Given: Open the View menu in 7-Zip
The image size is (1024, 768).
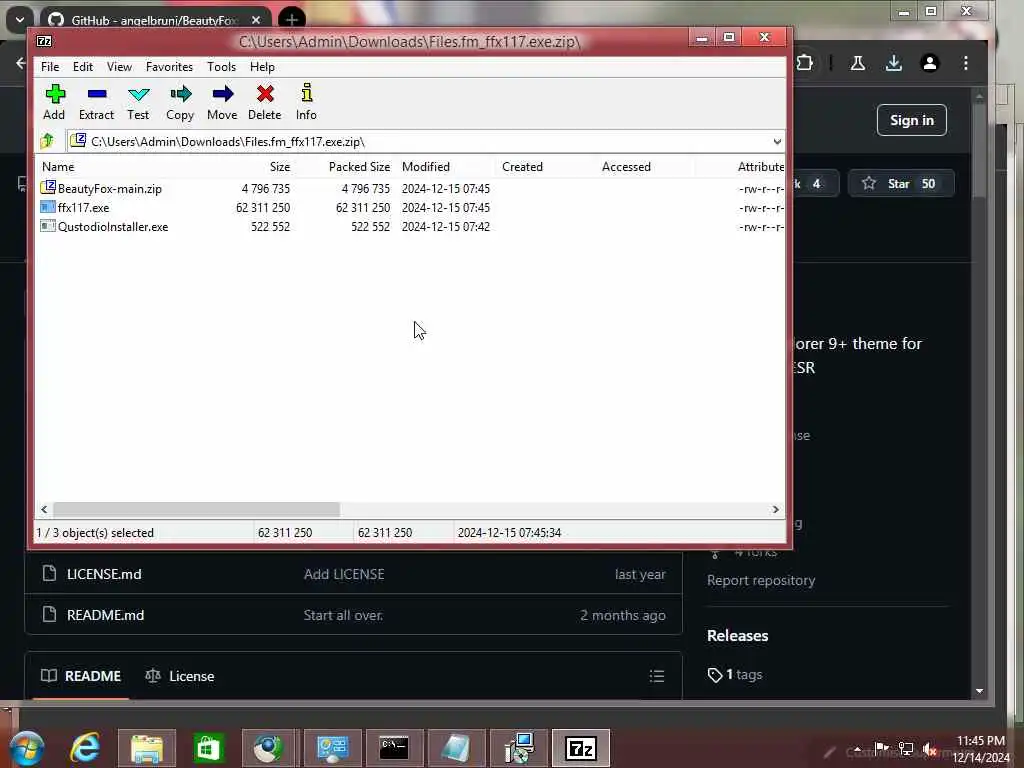Looking at the screenshot, I should pos(120,67).
